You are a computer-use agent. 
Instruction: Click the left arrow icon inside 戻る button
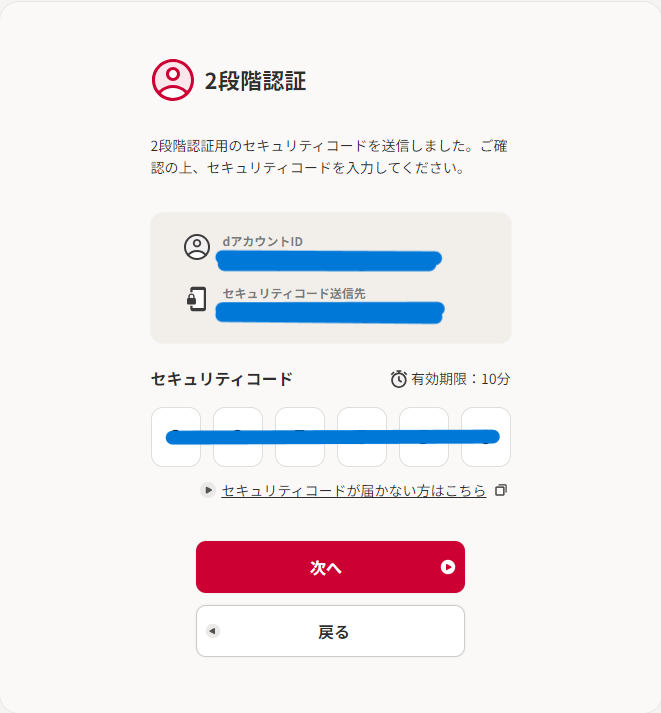(x=212, y=631)
